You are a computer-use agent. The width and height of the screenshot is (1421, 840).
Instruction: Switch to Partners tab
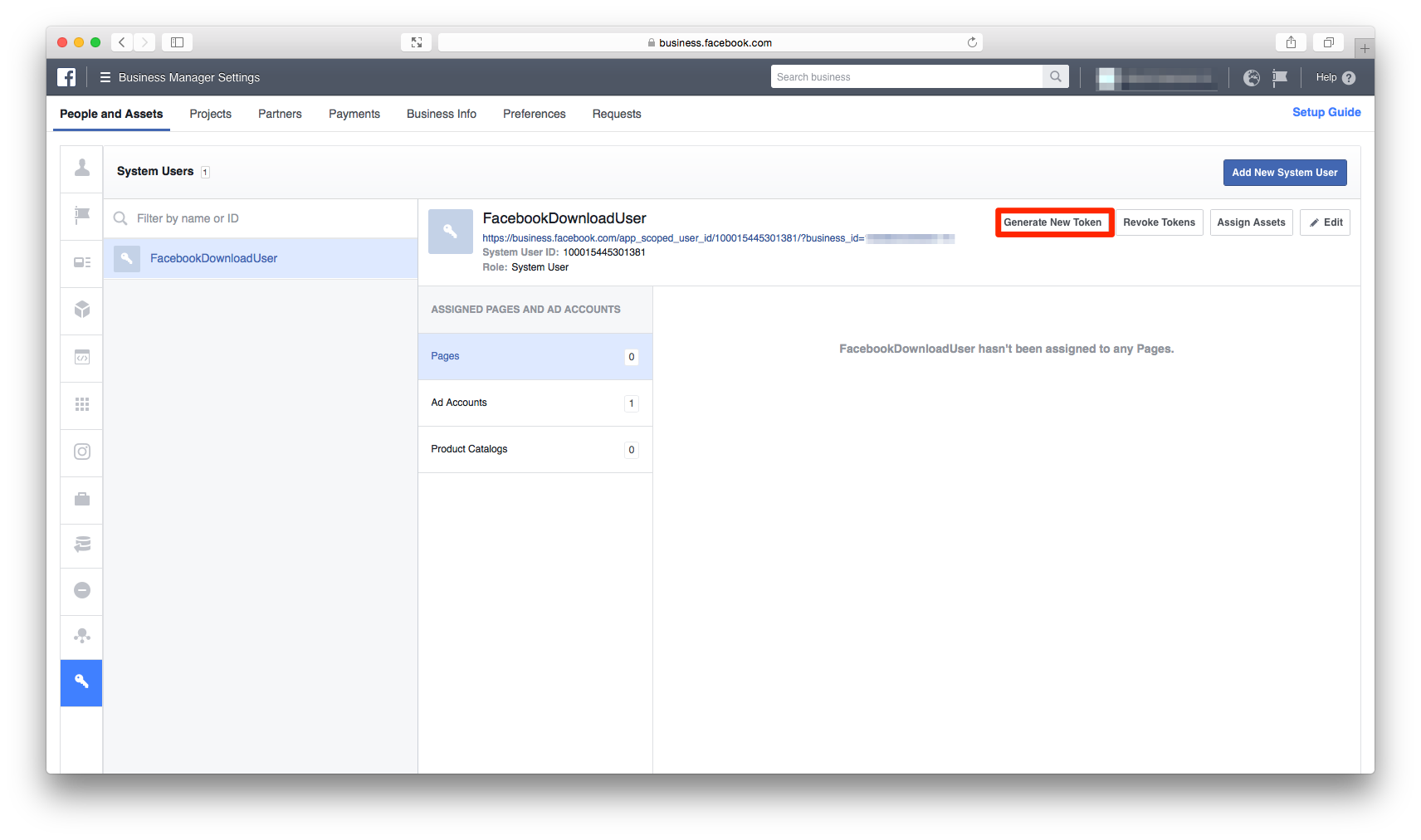[x=280, y=114]
